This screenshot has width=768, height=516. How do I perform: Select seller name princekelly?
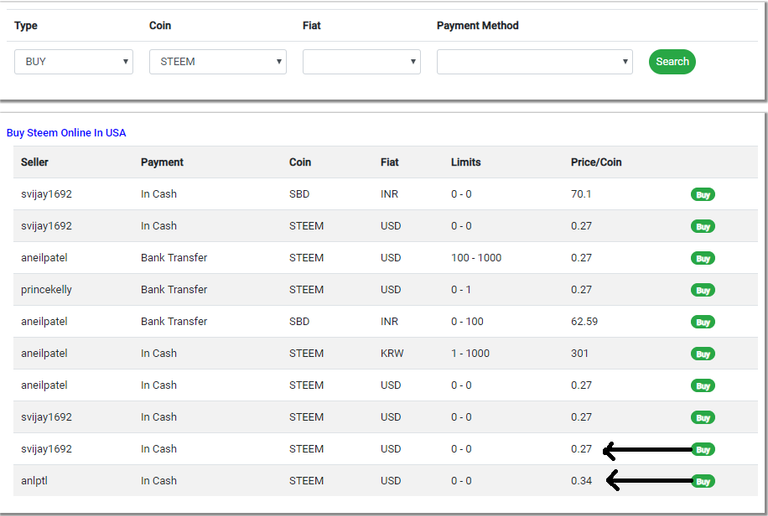pyautogui.click(x=46, y=290)
